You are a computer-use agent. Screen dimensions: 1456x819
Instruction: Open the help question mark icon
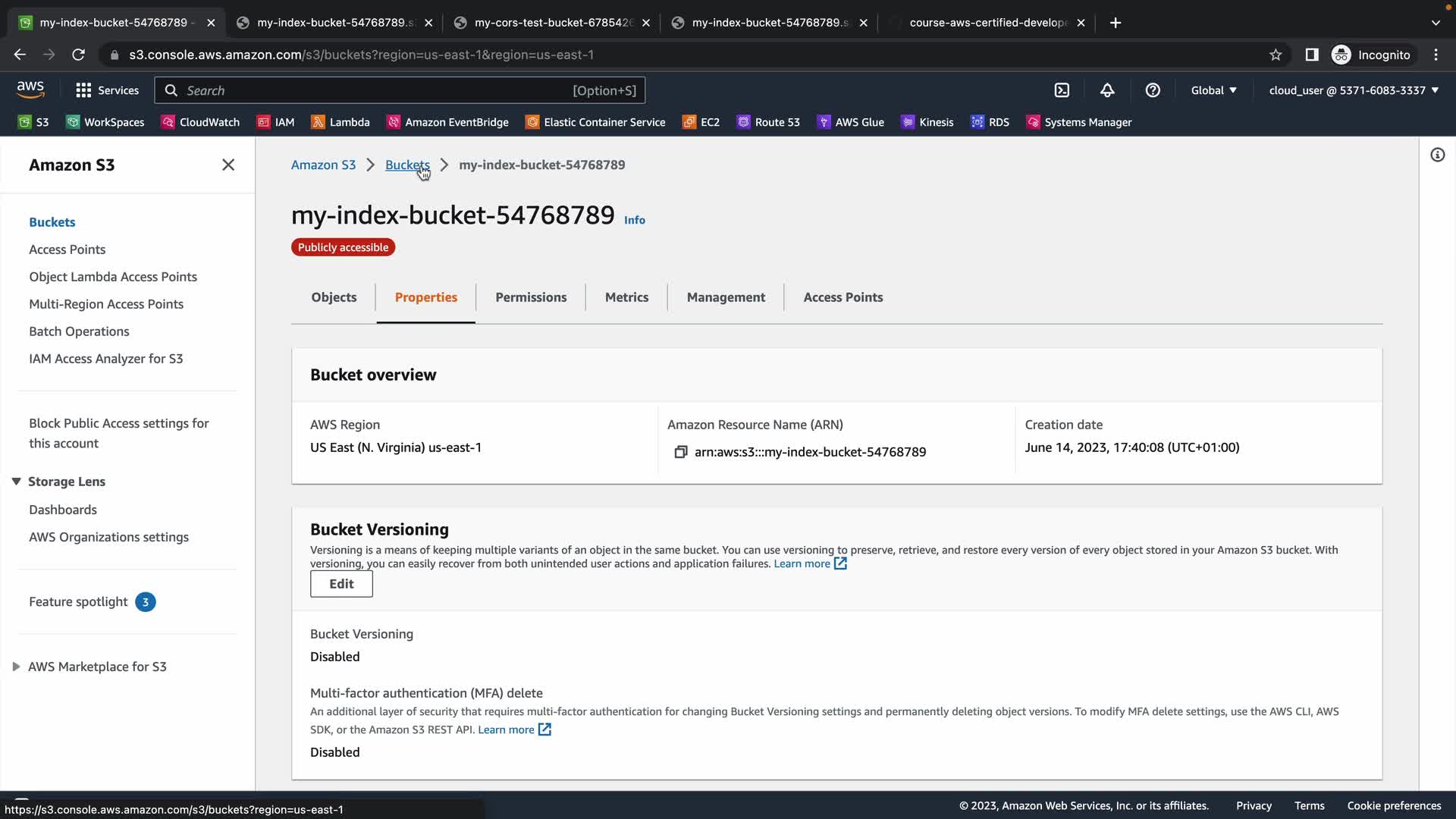(1153, 90)
